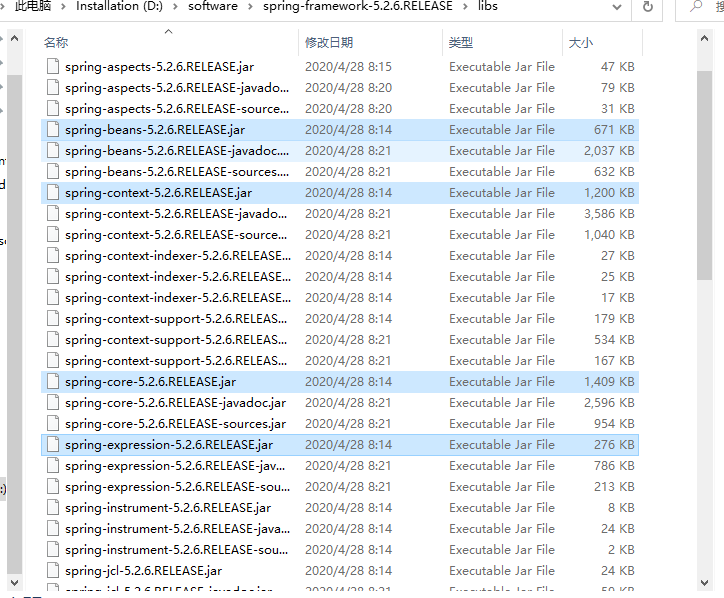The width and height of the screenshot is (724, 598).
Task: Expand the chevron after Installation (D:)
Action: [175, 6]
